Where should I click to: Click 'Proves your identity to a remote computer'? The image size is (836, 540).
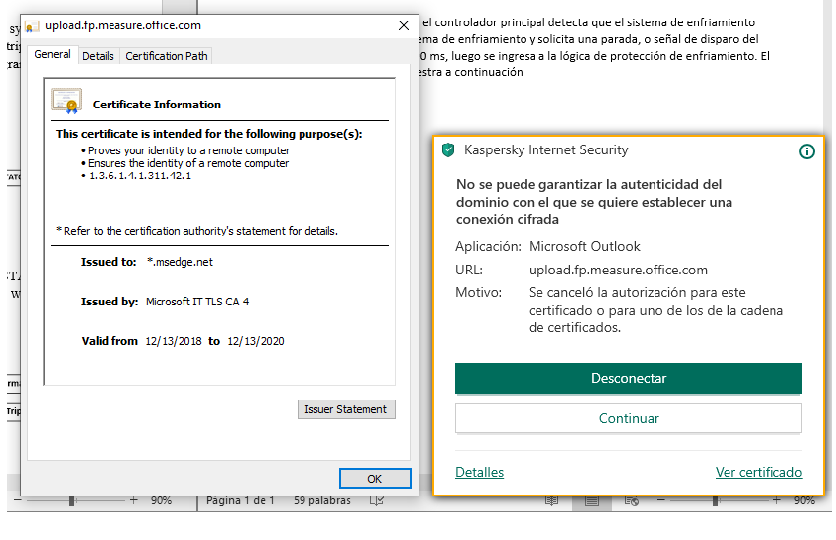(x=188, y=150)
